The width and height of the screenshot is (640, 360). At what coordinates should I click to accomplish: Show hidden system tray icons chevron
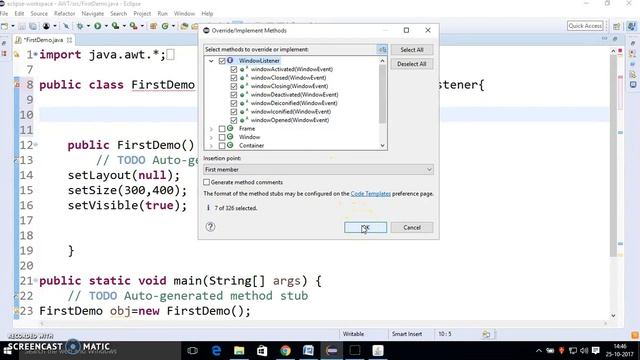point(539,351)
